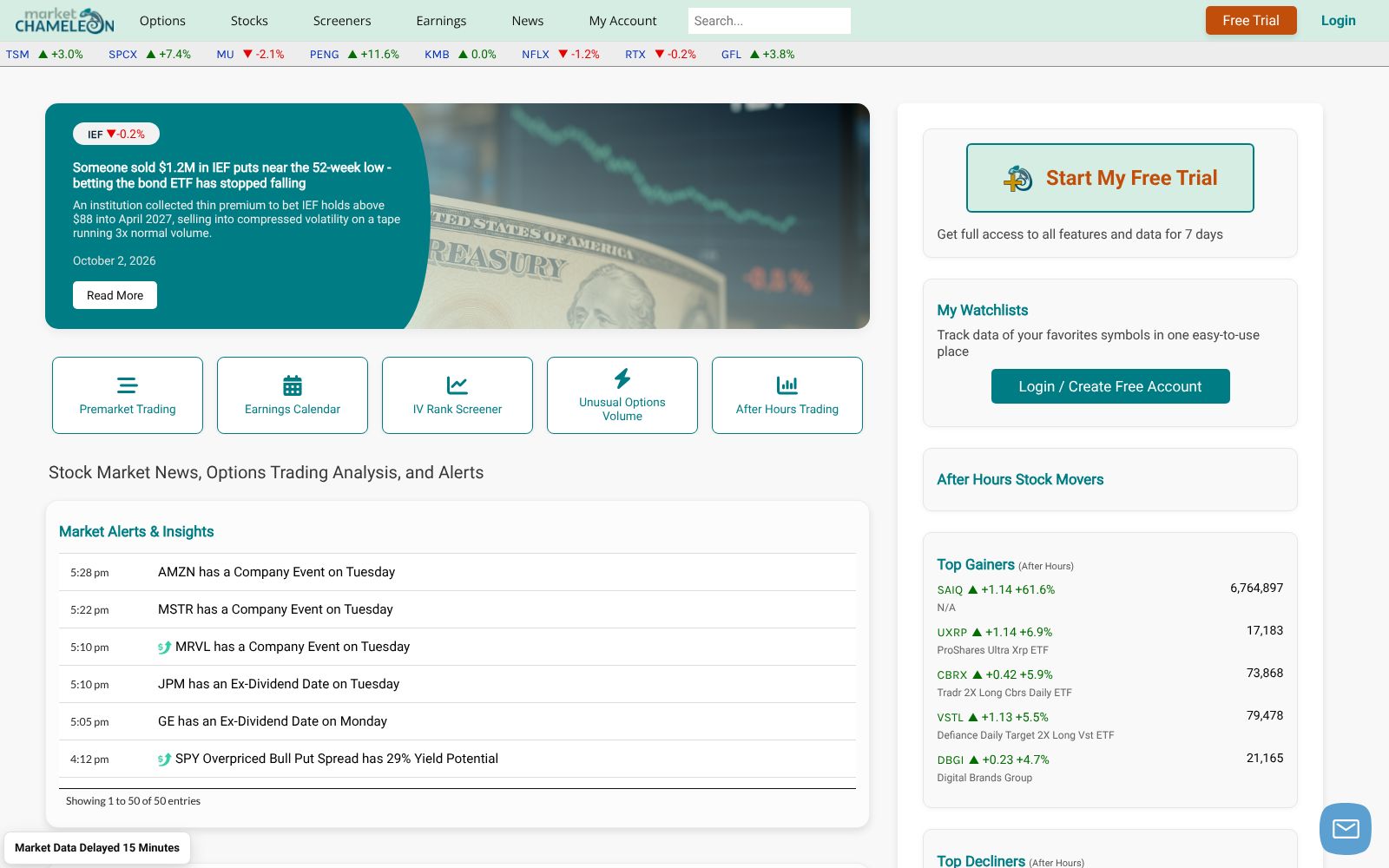The height and width of the screenshot is (868, 1389).
Task: Click Login / Create Free Account button
Action: click(x=1110, y=386)
